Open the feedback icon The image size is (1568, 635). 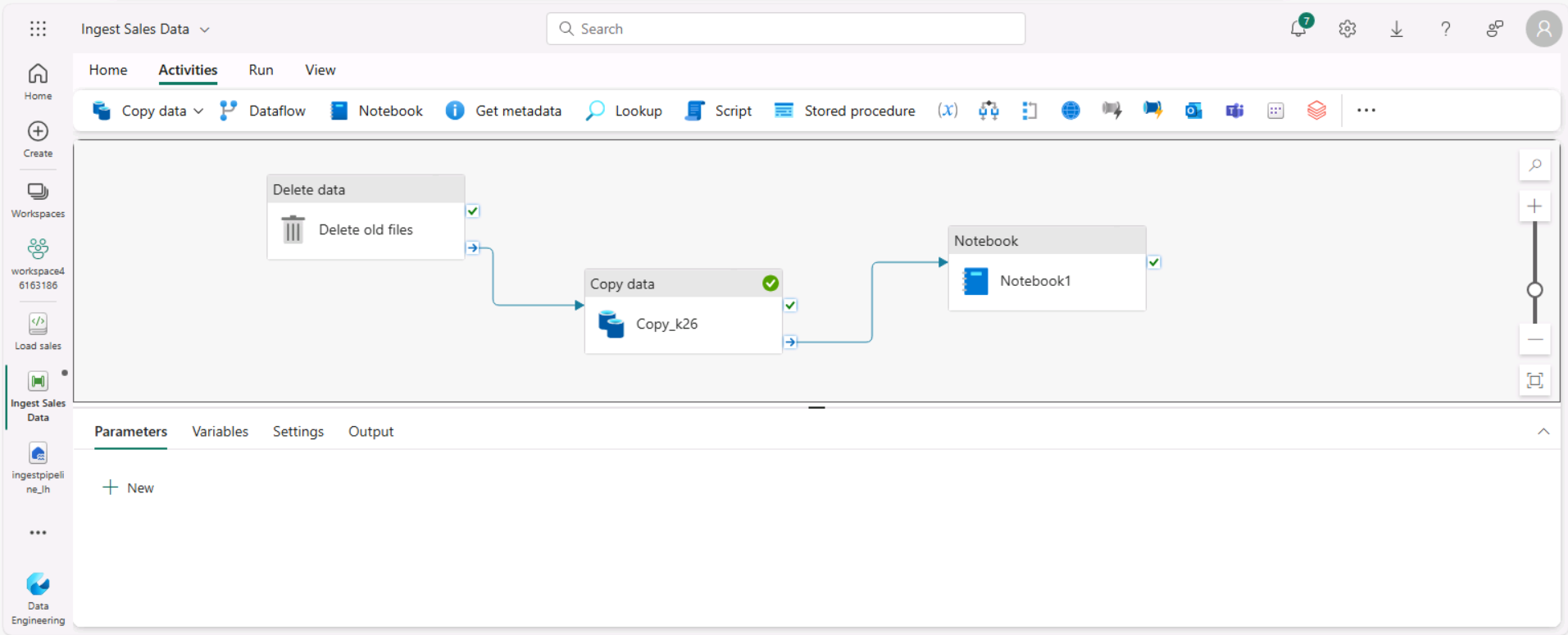point(1495,29)
